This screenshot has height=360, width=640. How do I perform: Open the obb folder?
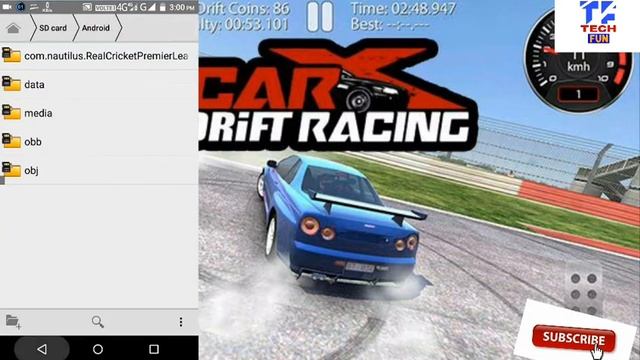(x=99, y=142)
